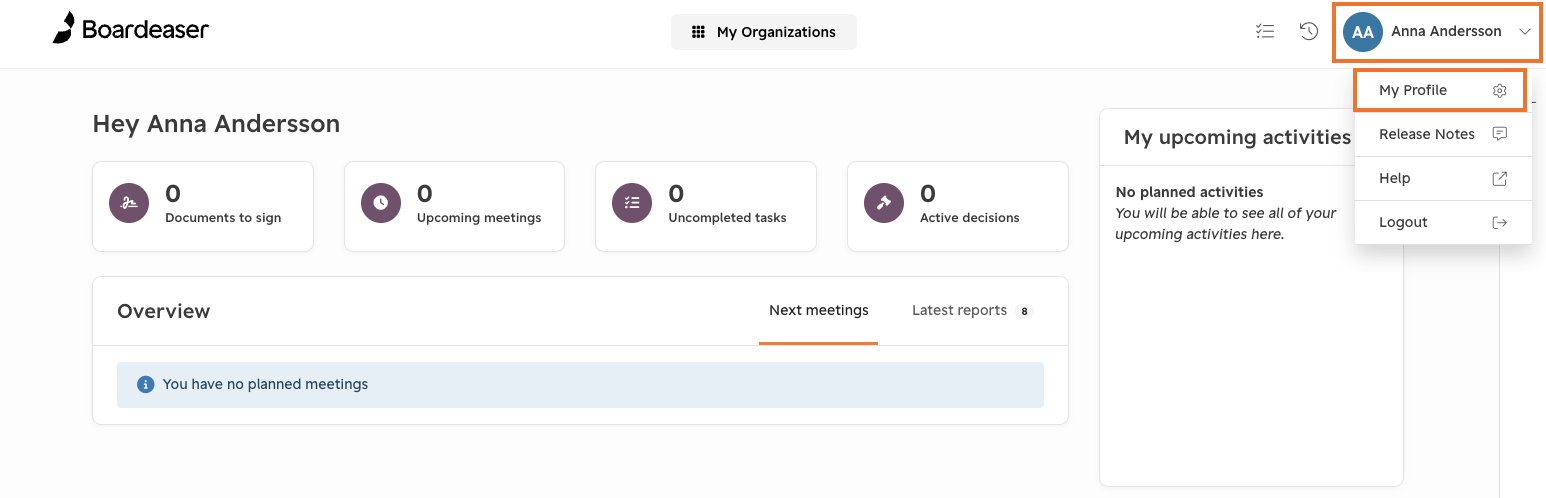1546x498 pixels.
Task: Open the Anna Andersson account dropdown
Action: [x=1437, y=32]
